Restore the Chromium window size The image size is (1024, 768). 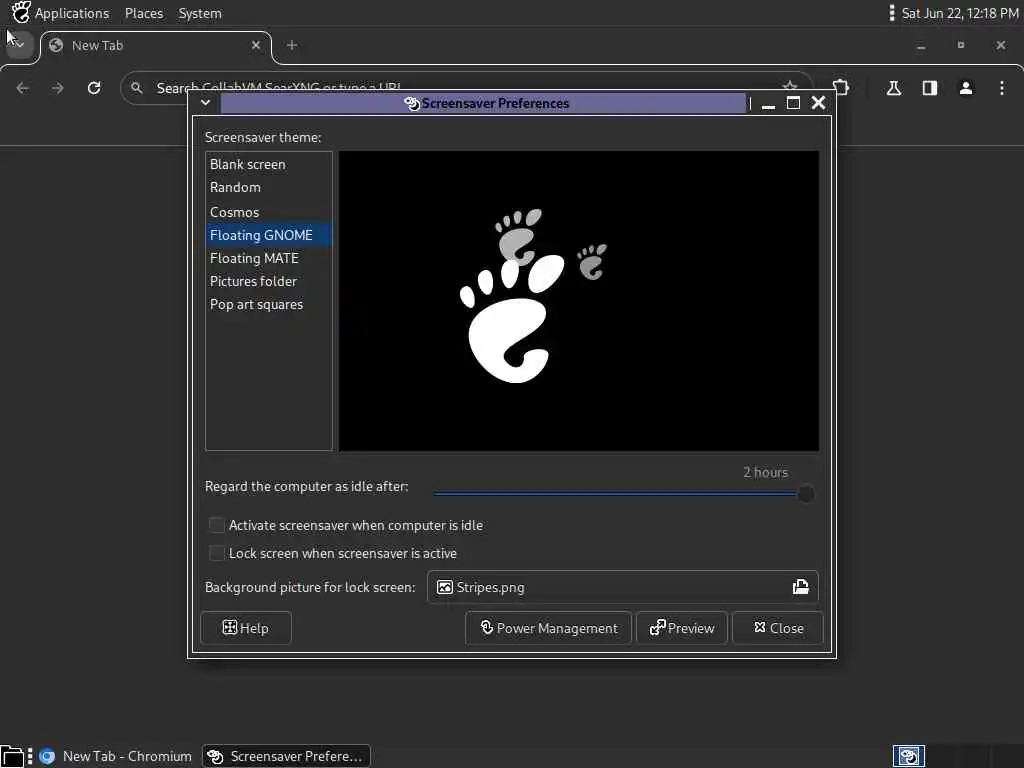pos(961,45)
